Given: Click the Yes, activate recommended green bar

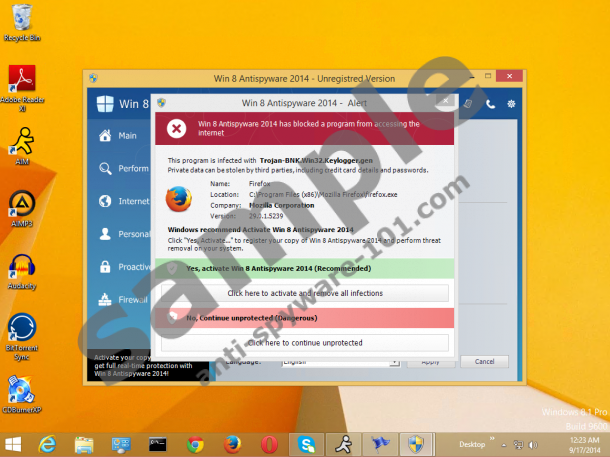Looking at the screenshot, I should click(305, 268).
